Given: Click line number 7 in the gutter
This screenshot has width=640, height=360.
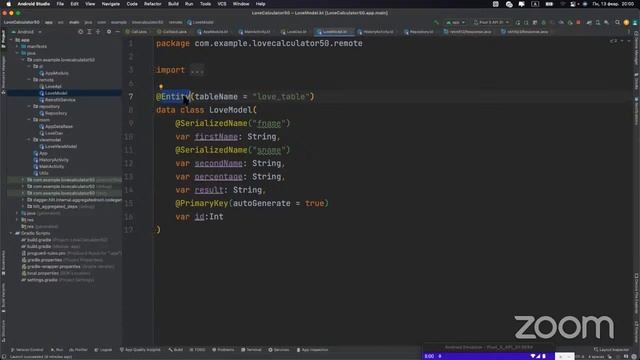Looking at the screenshot, I should coord(131,97).
